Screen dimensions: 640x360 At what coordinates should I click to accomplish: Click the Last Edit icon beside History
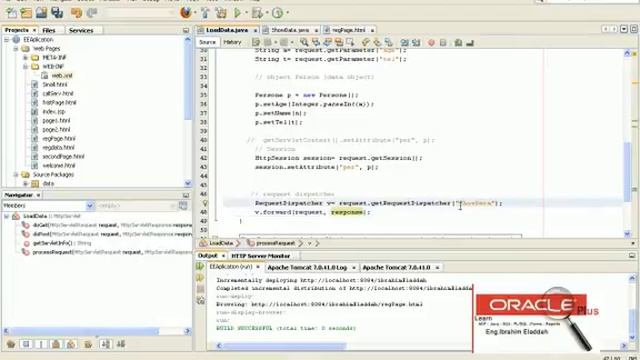[256, 42]
